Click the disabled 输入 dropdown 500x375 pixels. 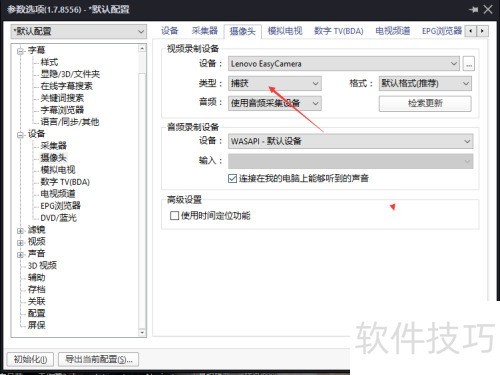click(350, 161)
